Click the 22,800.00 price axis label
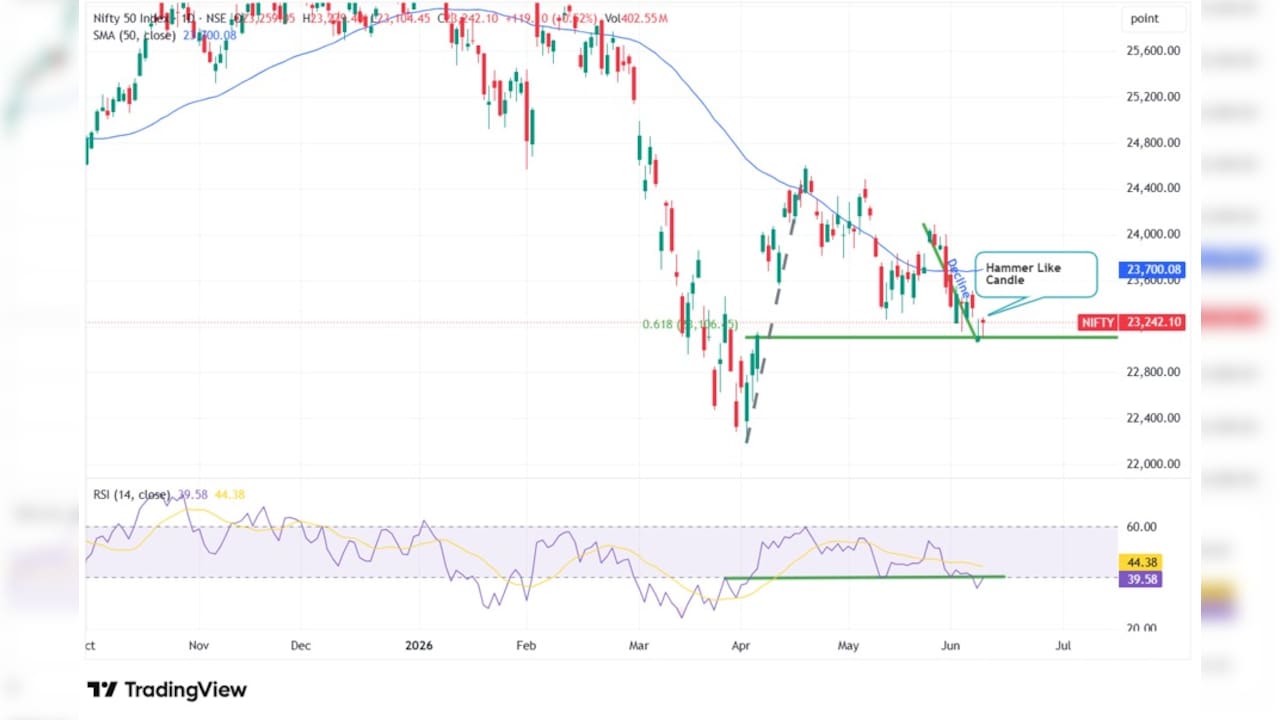1280x720 pixels. click(1154, 372)
